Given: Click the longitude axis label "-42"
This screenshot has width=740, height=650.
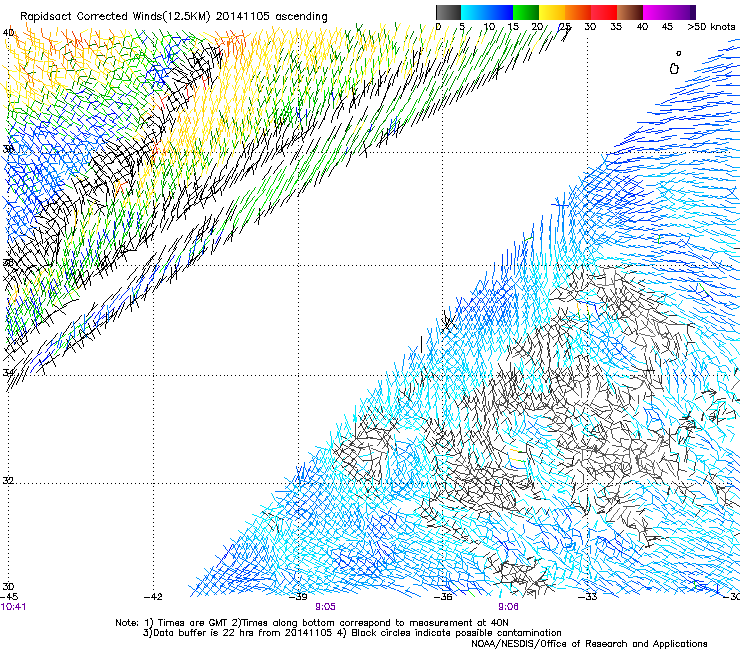Looking at the screenshot, I should tap(153, 597).
